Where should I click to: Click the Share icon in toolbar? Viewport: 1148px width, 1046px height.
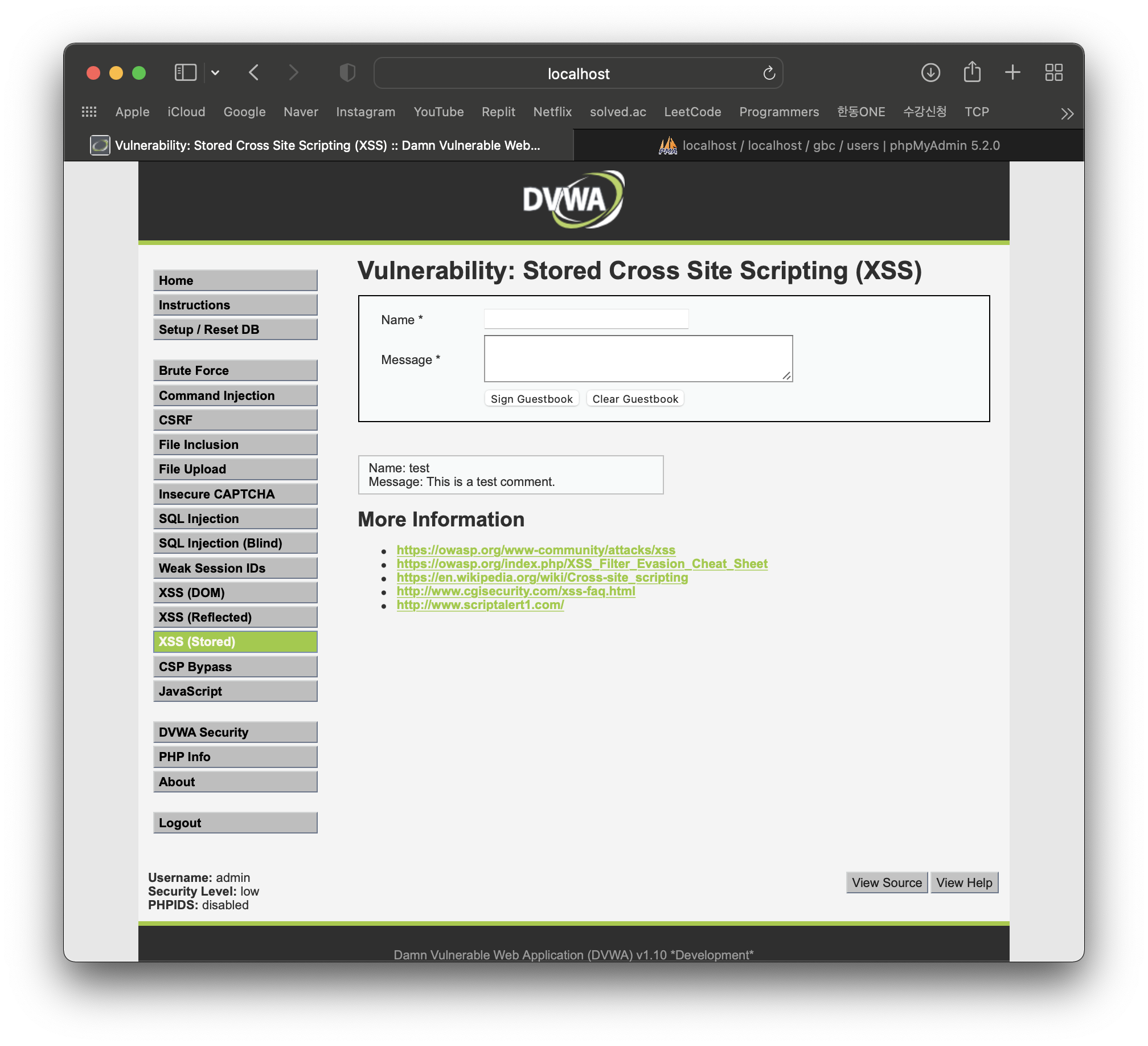(x=971, y=73)
